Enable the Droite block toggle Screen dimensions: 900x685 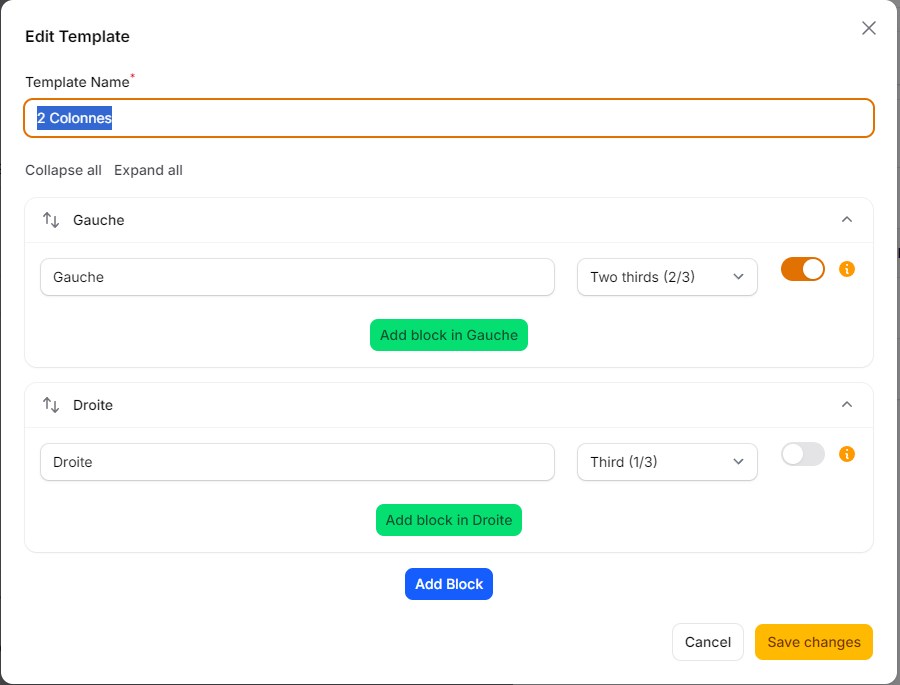pos(802,454)
